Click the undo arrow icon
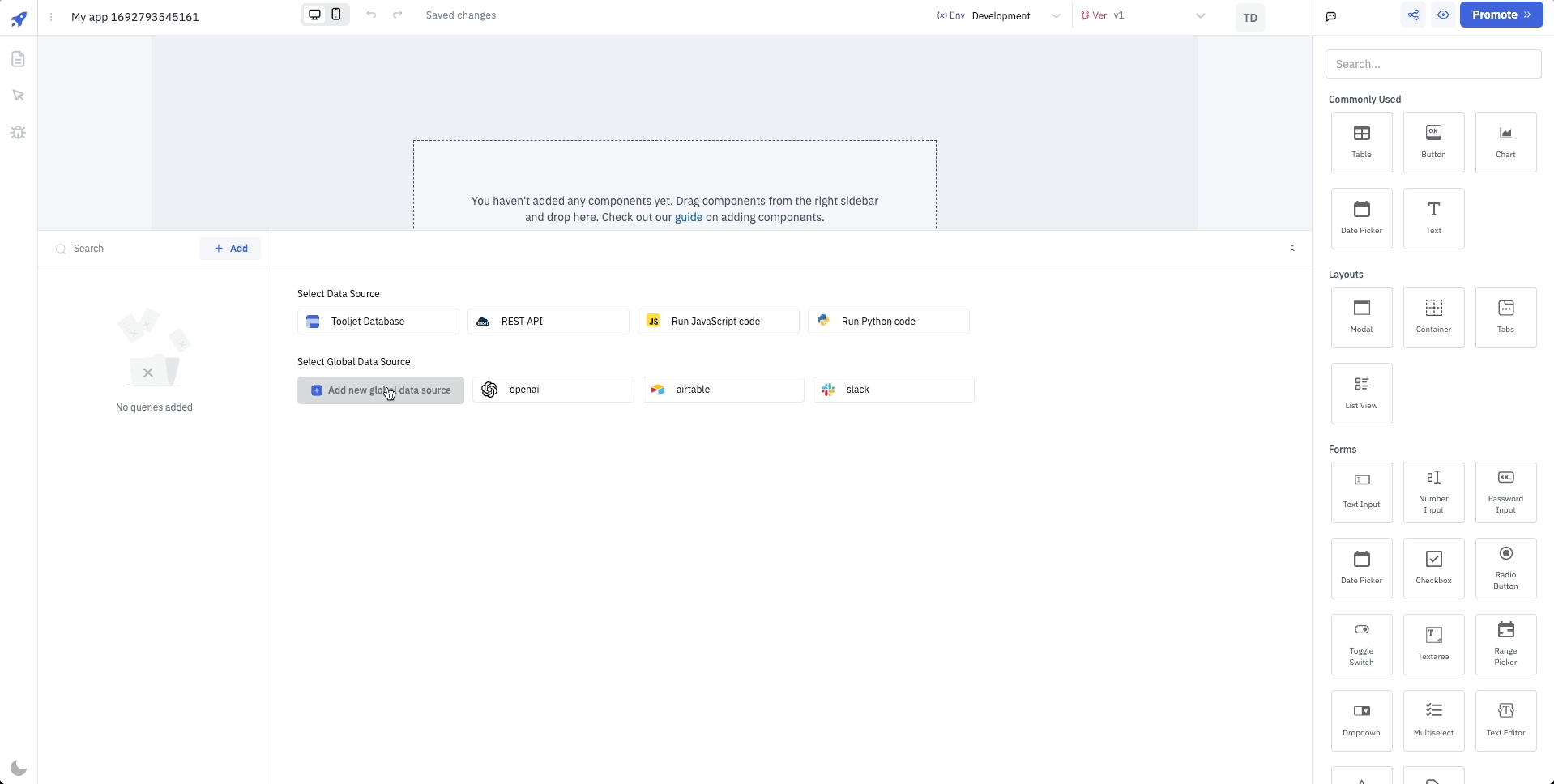The width and height of the screenshot is (1554, 784). 371,15
